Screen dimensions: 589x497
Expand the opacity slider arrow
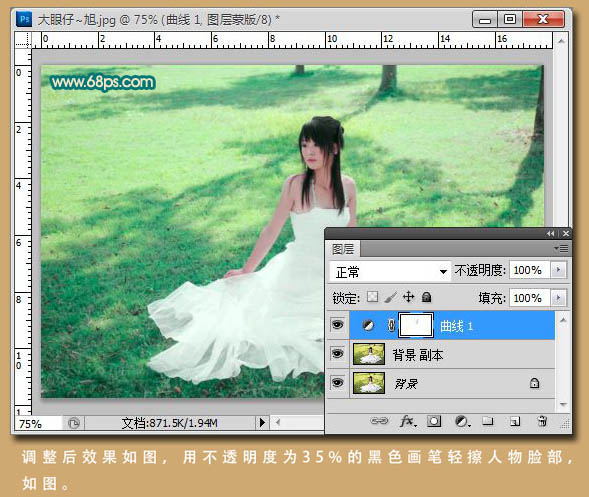point(558,270)
